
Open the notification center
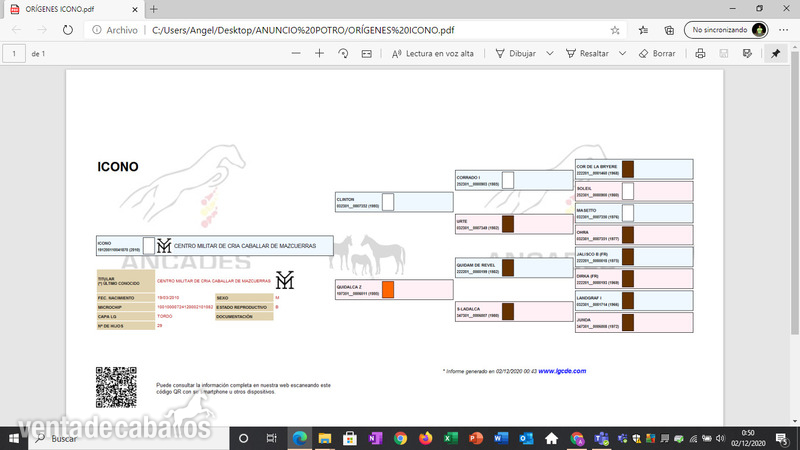click(782, 438)
